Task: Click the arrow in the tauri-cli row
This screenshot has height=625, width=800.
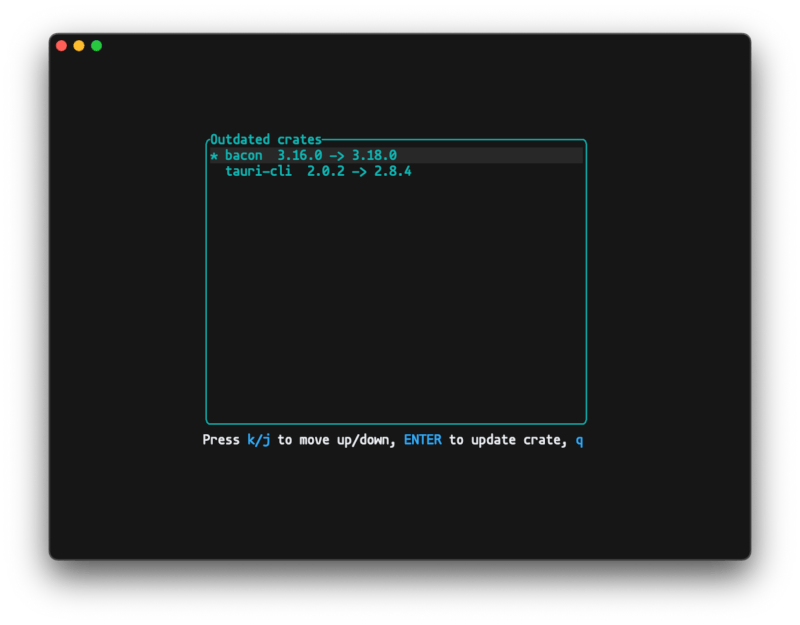Action: click(x=359, y=172)
